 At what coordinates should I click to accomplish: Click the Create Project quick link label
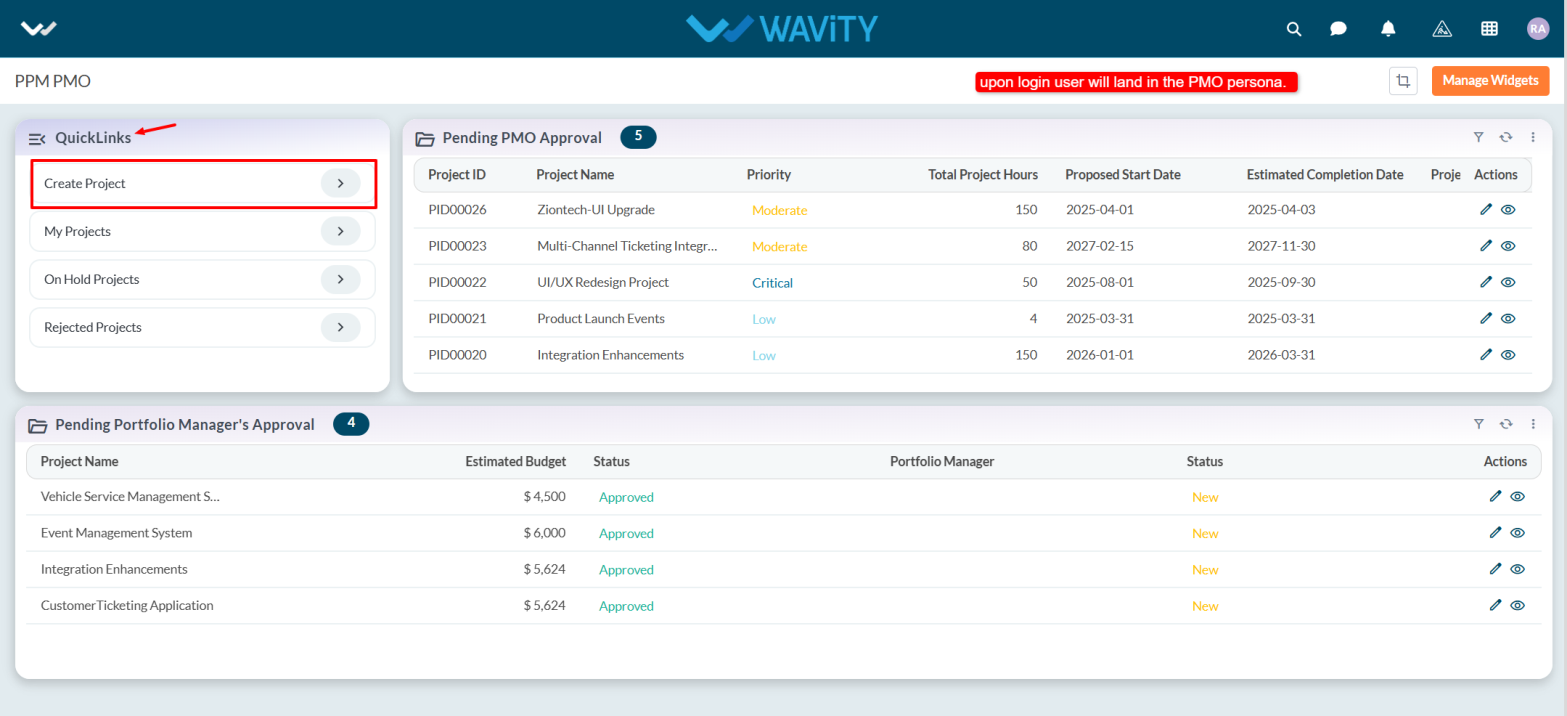[85, 184]
